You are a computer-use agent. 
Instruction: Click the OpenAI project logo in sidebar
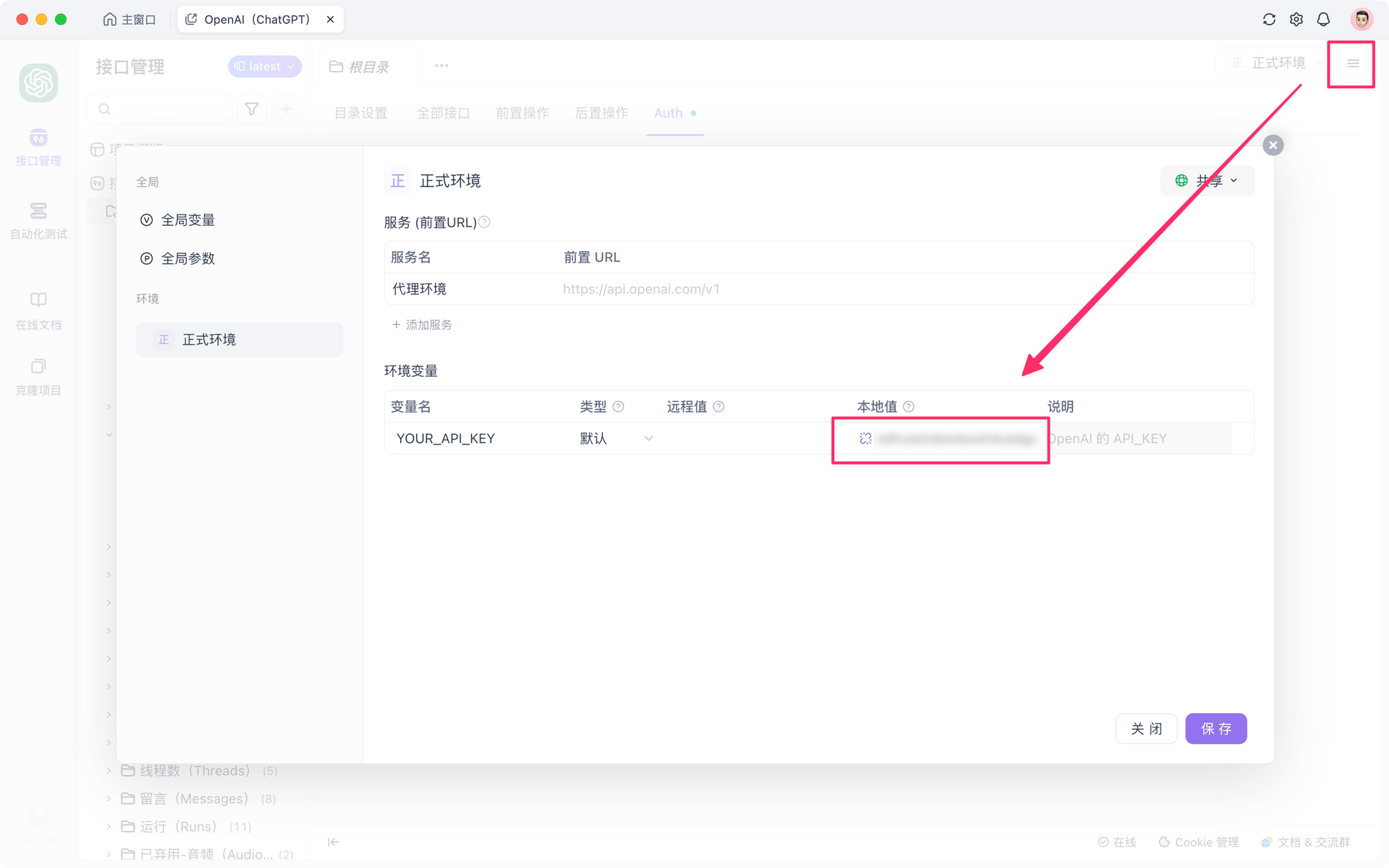click(x=38, y=83)
